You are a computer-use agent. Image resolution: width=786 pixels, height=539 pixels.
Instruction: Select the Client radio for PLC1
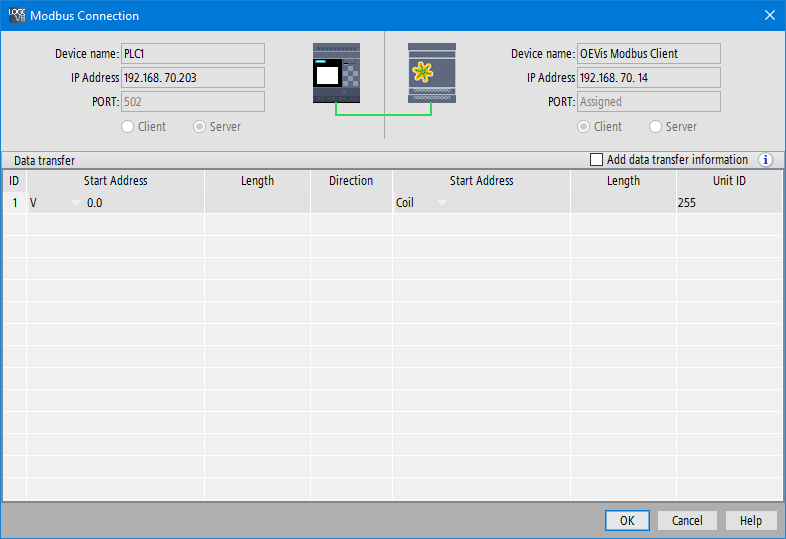[128, 127]
